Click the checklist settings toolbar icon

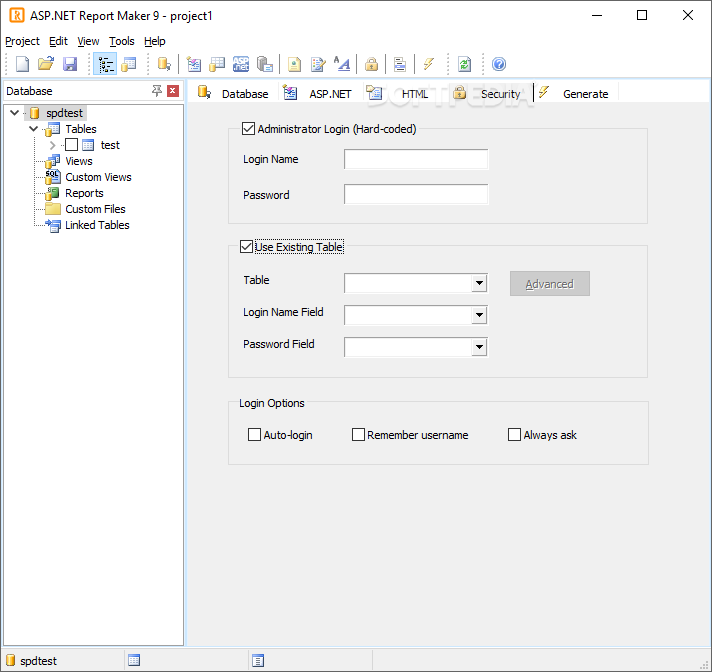[194, 64]
